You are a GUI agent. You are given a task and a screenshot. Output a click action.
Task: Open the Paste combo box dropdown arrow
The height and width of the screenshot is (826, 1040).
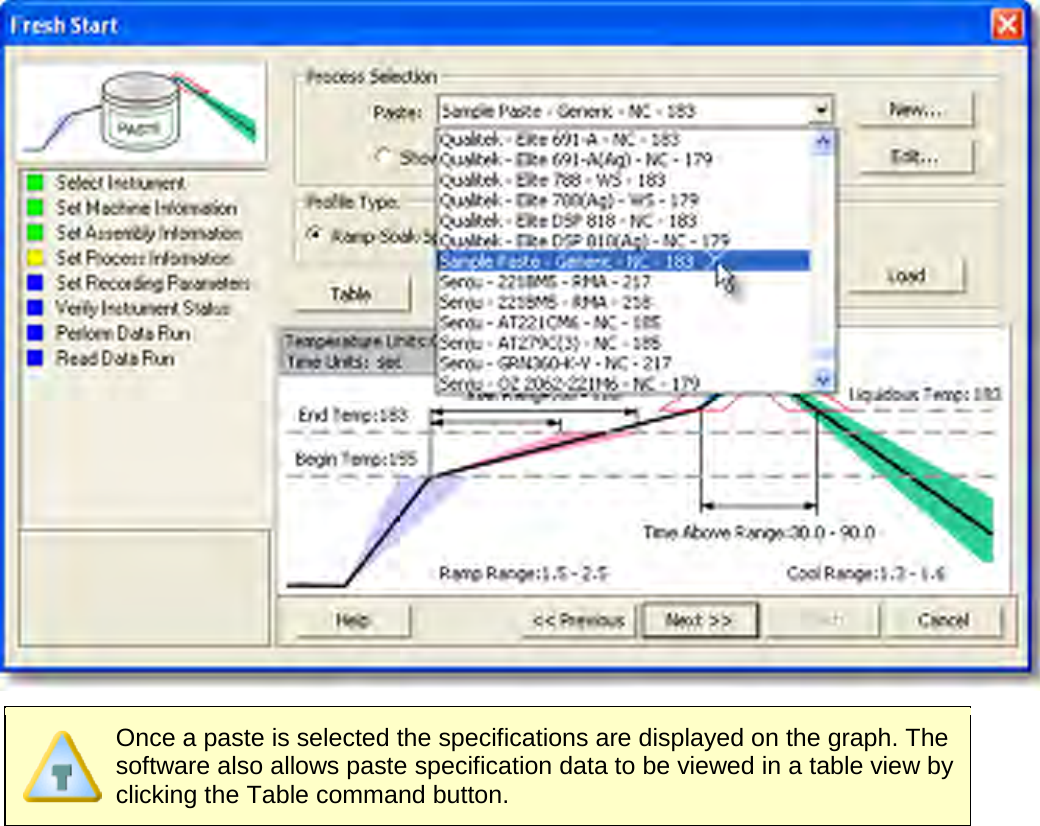(821, 109)
